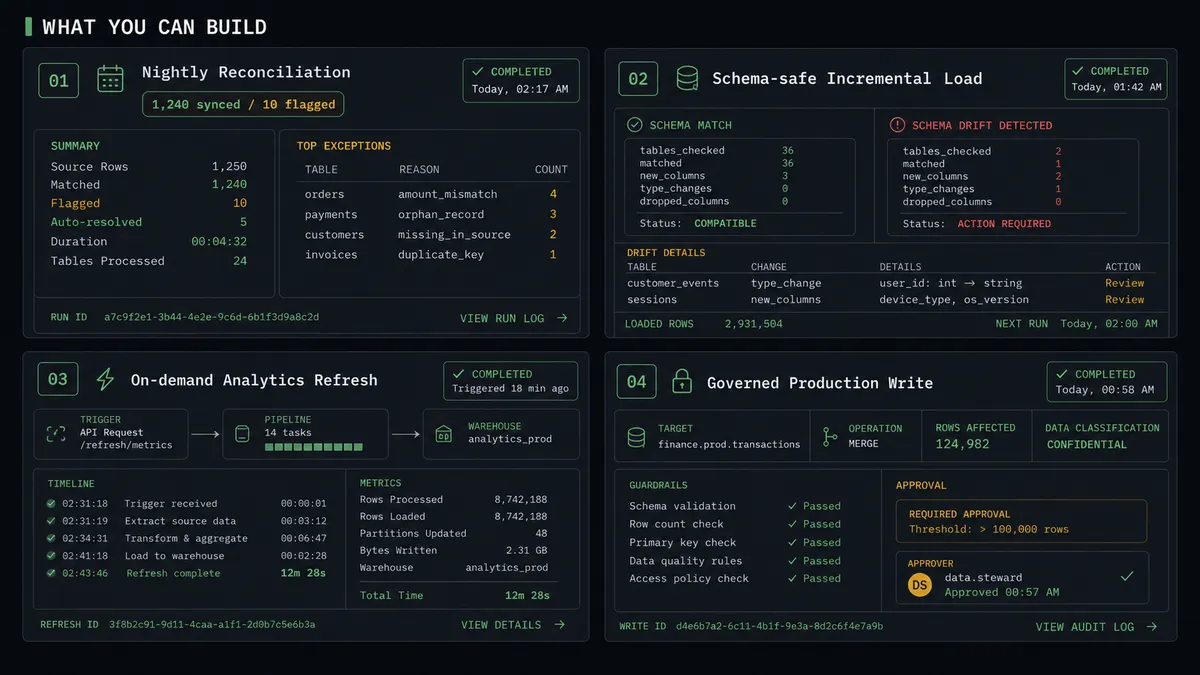Click the 1,240 synced / 10 flagged pill

pos(243,104)
